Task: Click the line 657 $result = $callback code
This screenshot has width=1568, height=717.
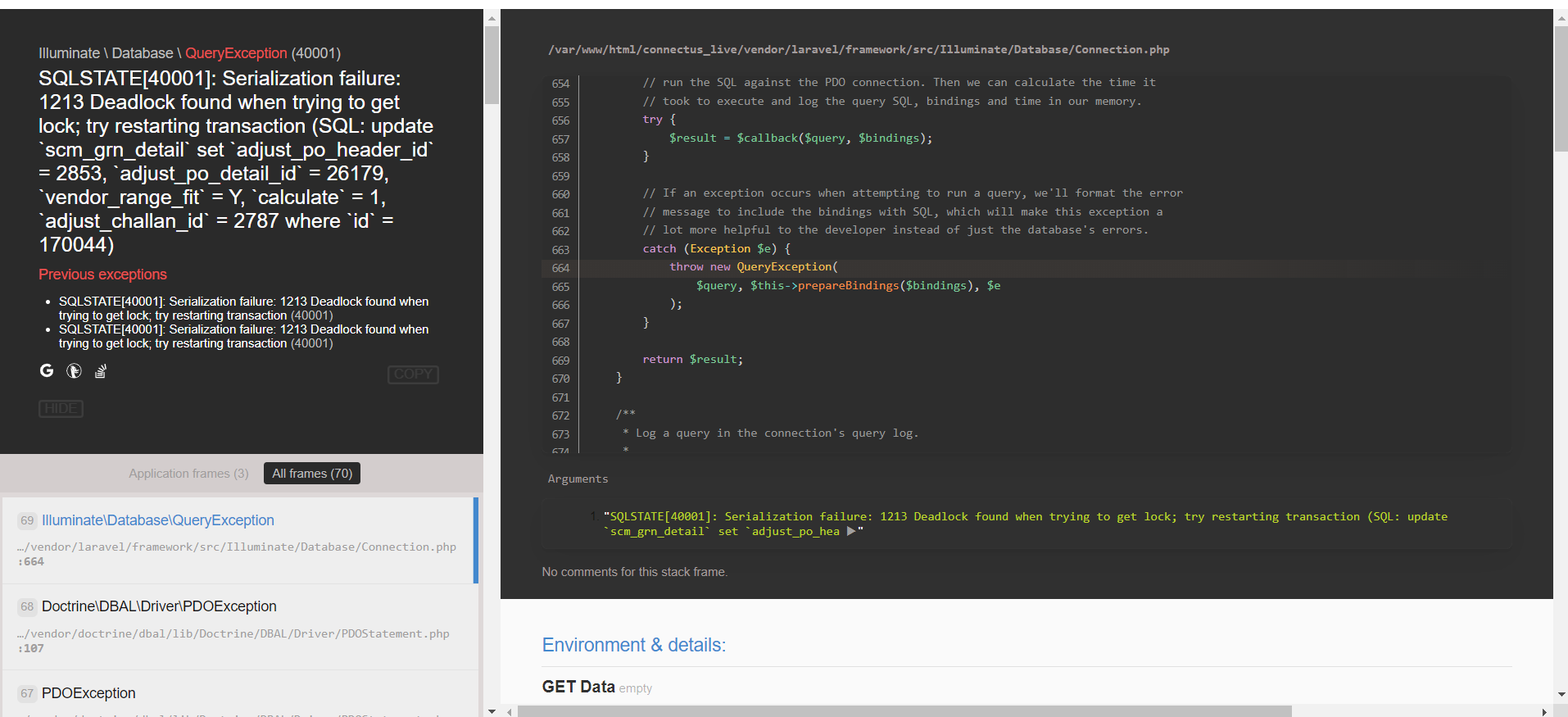Action: point(800,138)
